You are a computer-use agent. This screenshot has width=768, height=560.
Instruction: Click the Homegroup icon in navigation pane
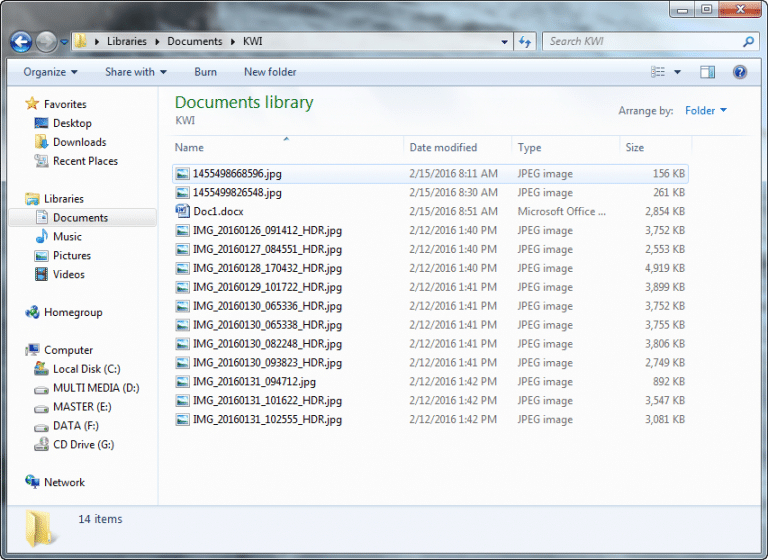pos(33,313)
